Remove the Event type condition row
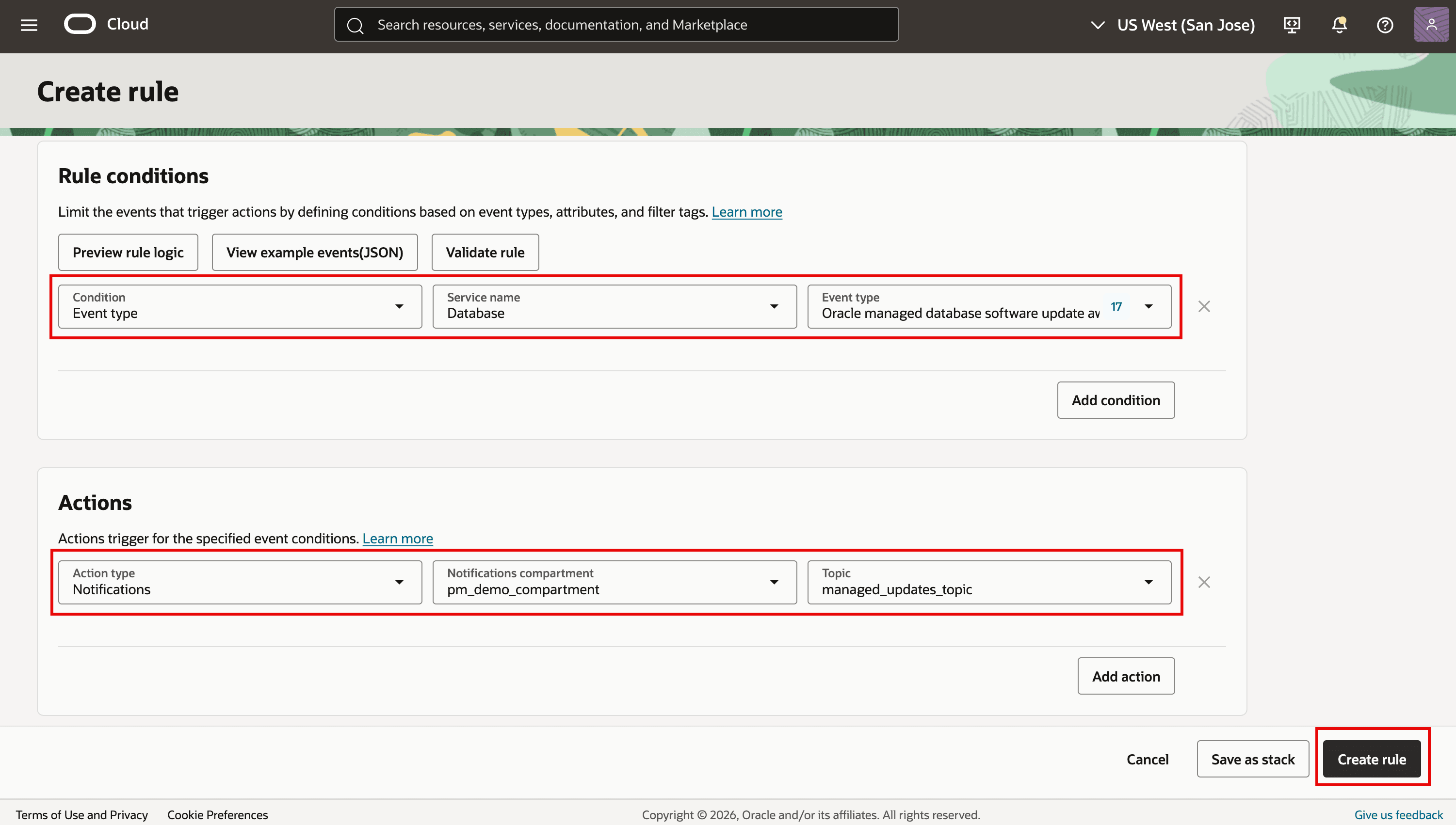Image resolution: width=1456 pixels, height=825 pixels. tap(1204, 306)
